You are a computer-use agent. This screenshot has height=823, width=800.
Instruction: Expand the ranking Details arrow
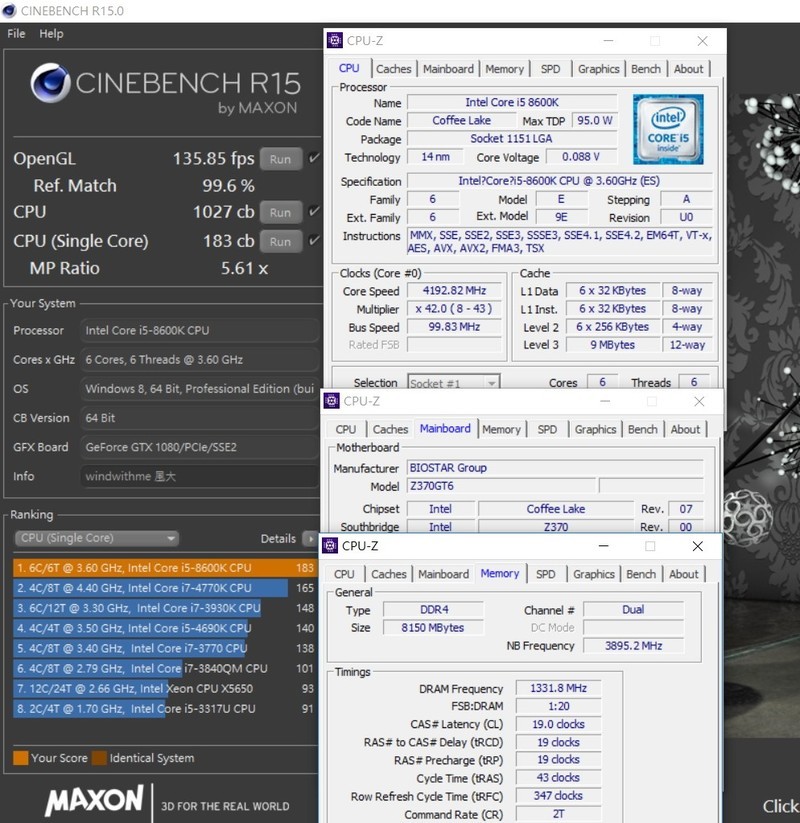coord(310,538)
